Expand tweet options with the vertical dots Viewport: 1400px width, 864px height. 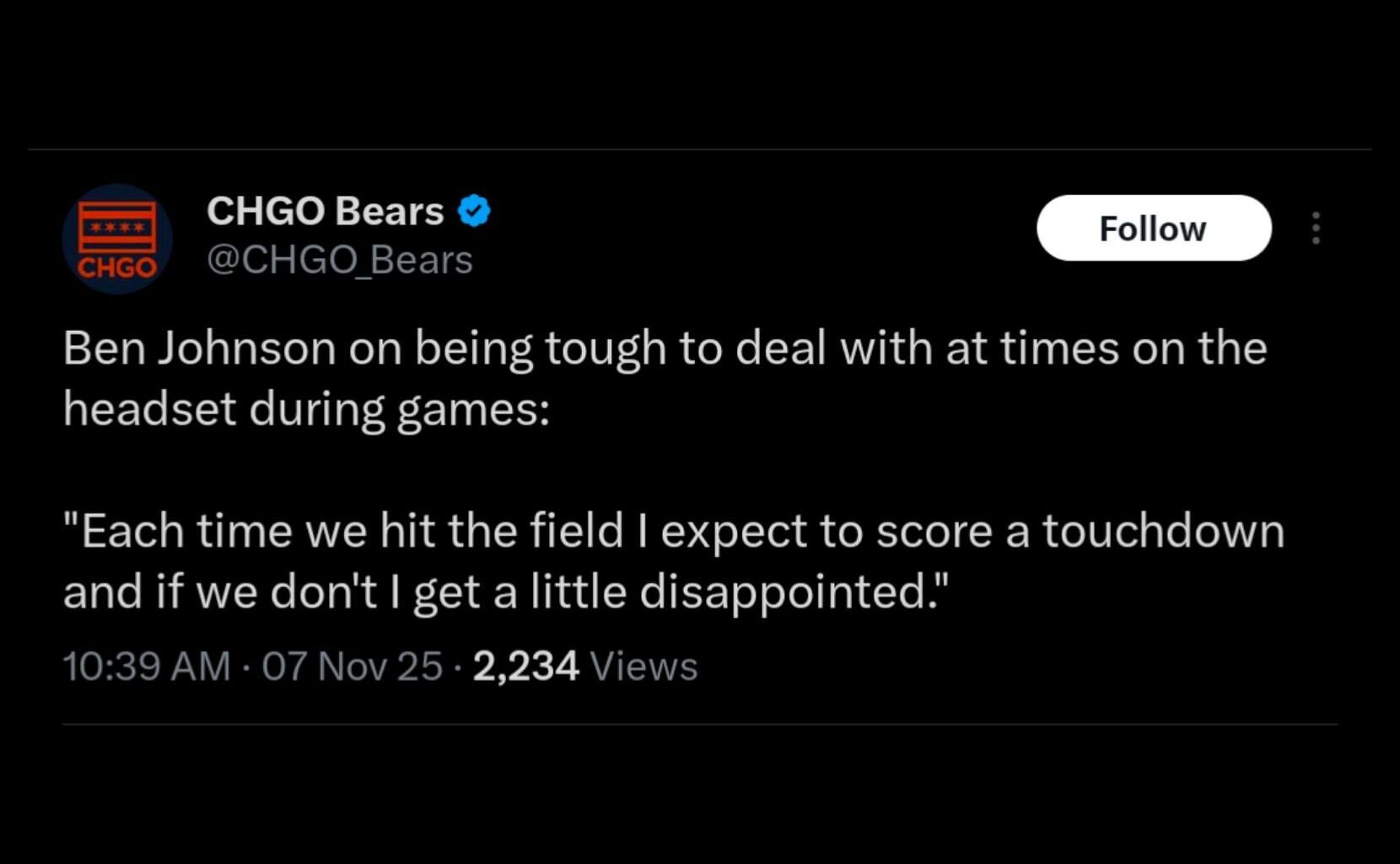1317,228
